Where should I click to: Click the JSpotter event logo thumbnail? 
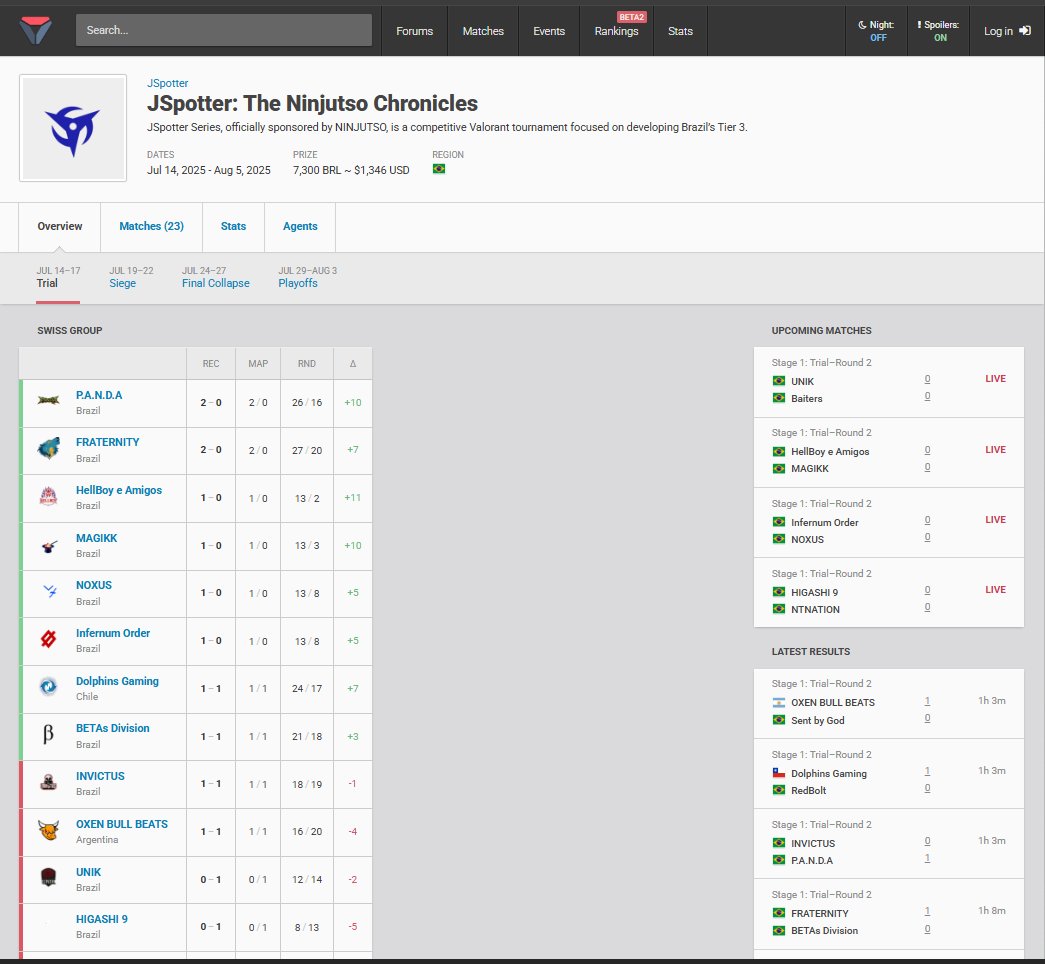73,128
